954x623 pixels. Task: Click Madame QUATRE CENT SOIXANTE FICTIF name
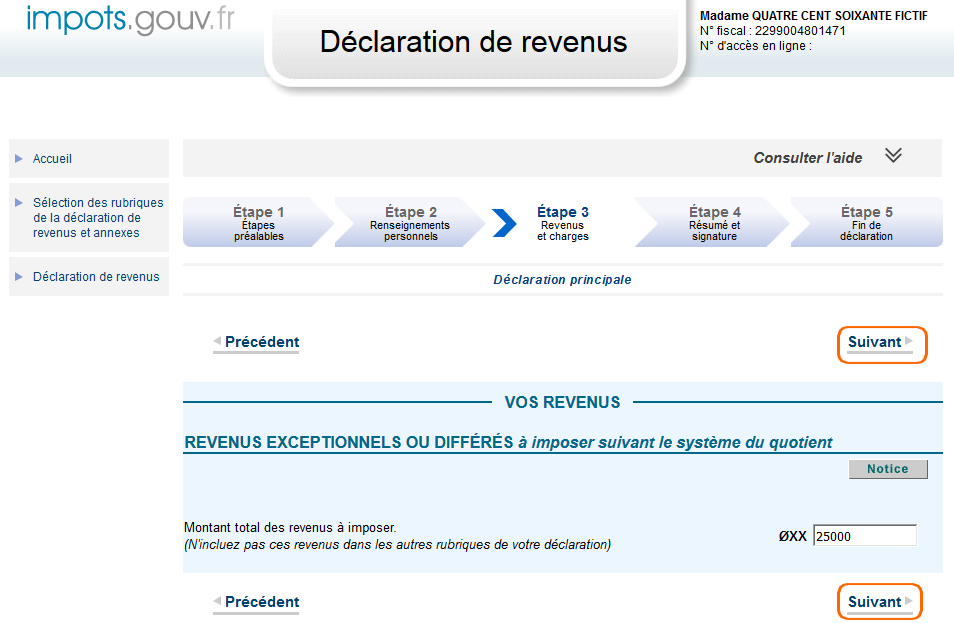813,16
